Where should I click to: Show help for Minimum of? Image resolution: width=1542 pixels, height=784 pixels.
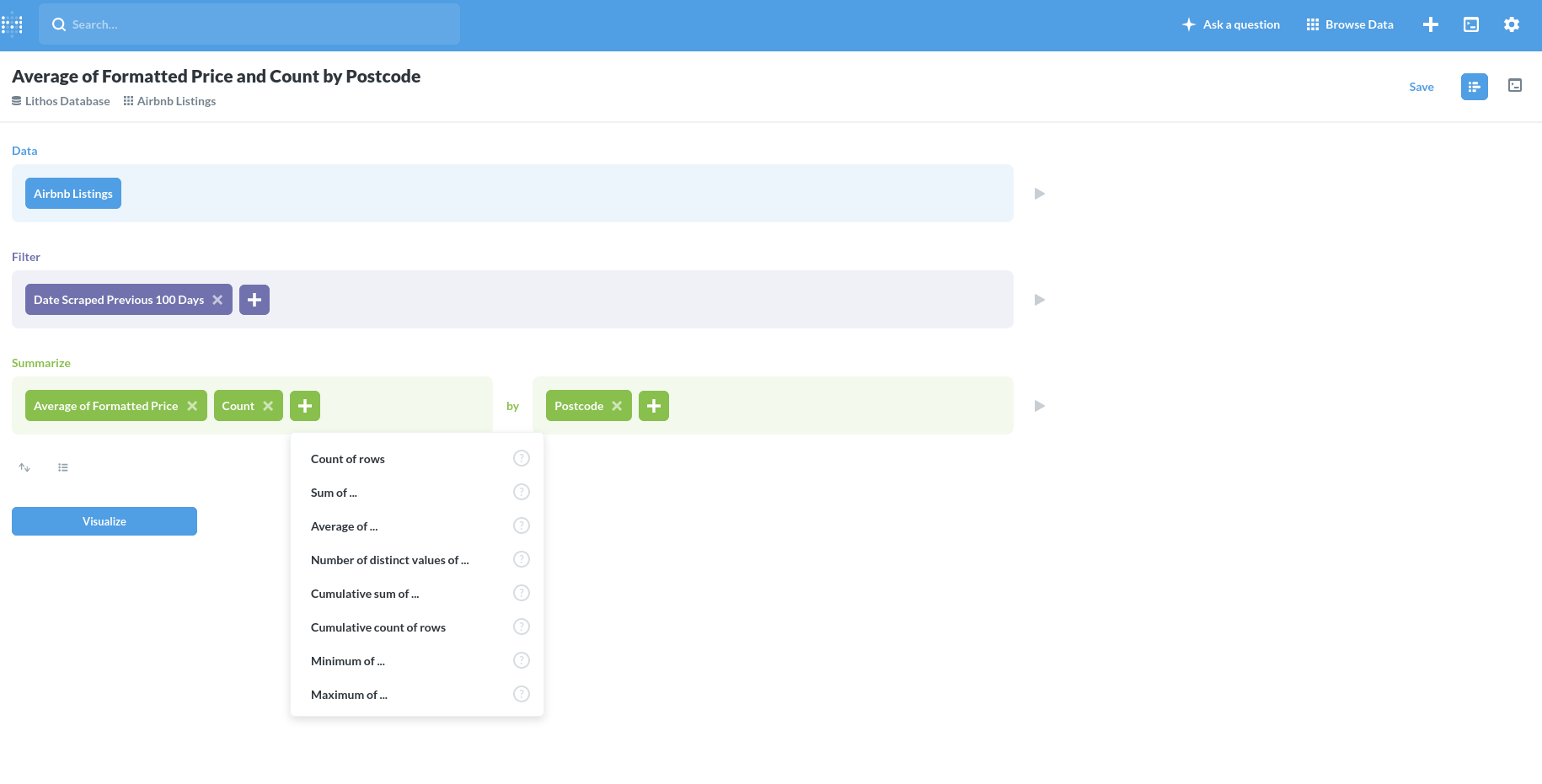[x=522, y=660]
